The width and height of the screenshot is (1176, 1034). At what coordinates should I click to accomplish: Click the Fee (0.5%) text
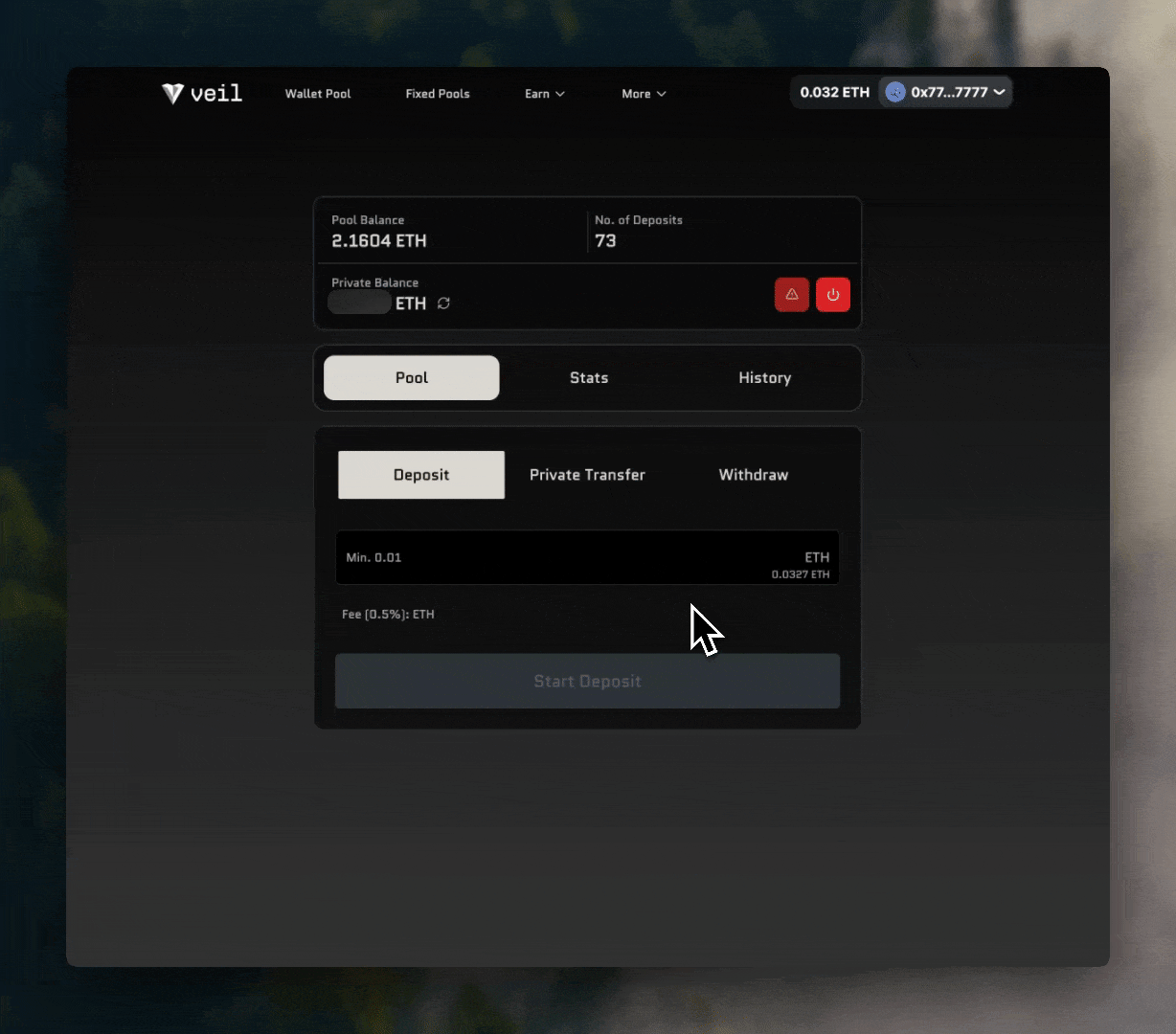click(x=388, y=615)
